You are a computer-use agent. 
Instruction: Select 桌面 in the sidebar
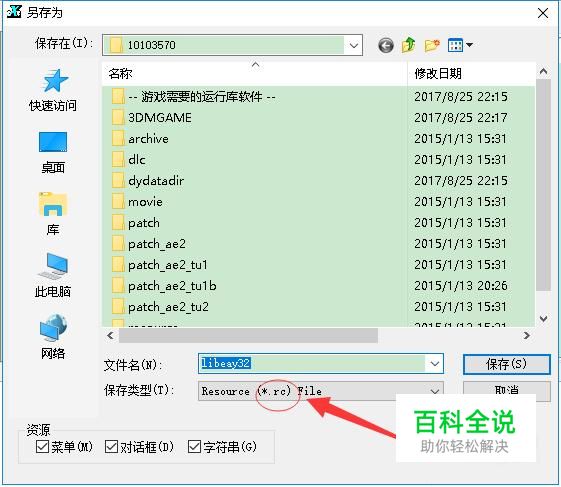53,152
